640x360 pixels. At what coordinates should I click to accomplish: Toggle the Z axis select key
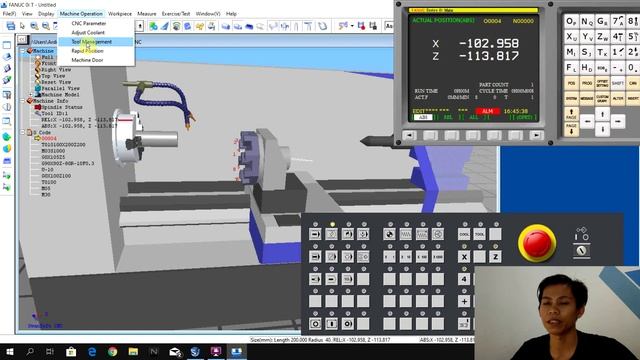click(495, 257)
